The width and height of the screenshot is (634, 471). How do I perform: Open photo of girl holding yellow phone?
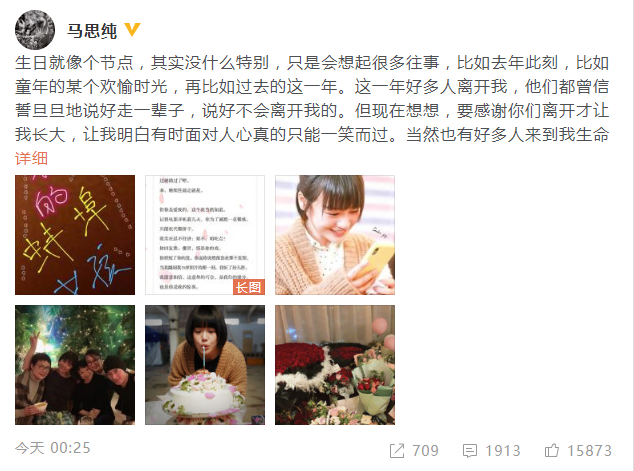(335, 235)
